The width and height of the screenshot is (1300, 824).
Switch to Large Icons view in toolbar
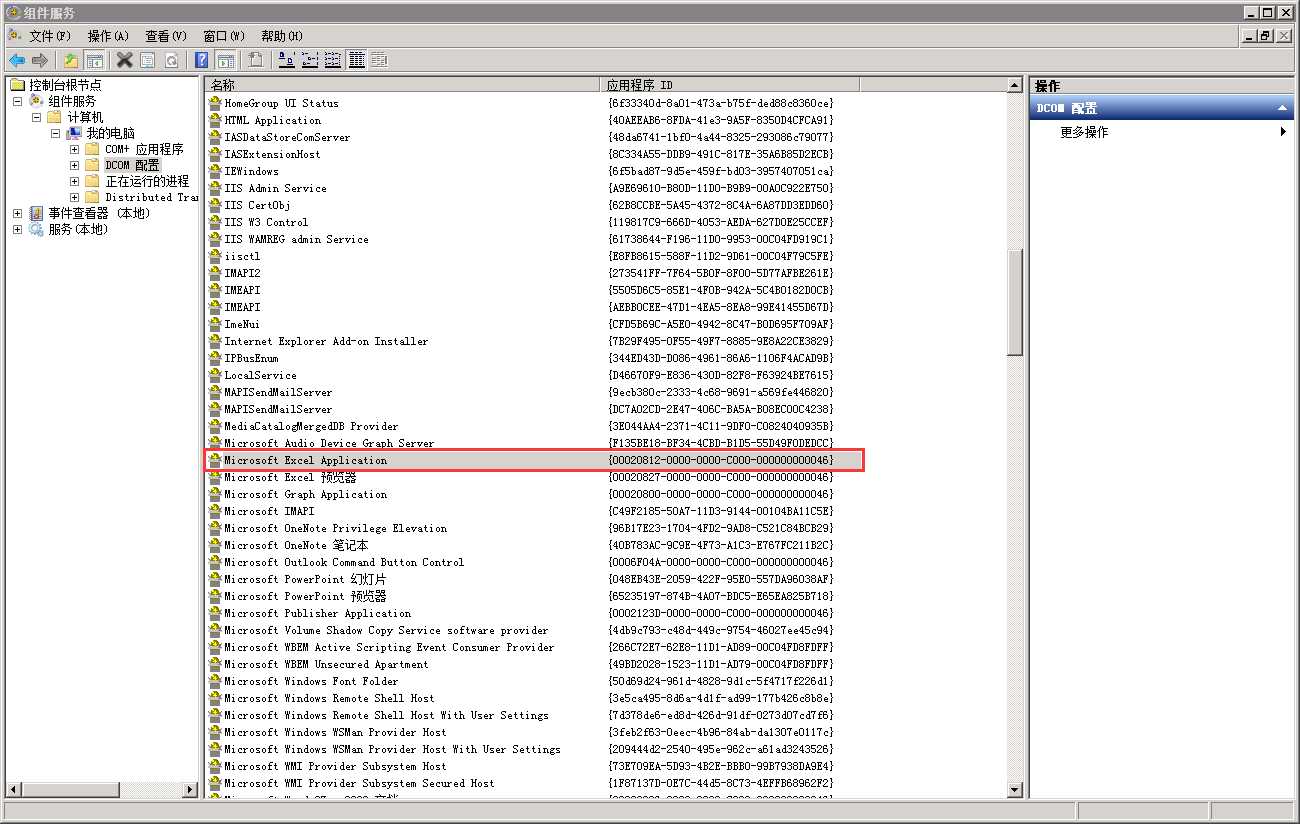[x=286, y=60]
